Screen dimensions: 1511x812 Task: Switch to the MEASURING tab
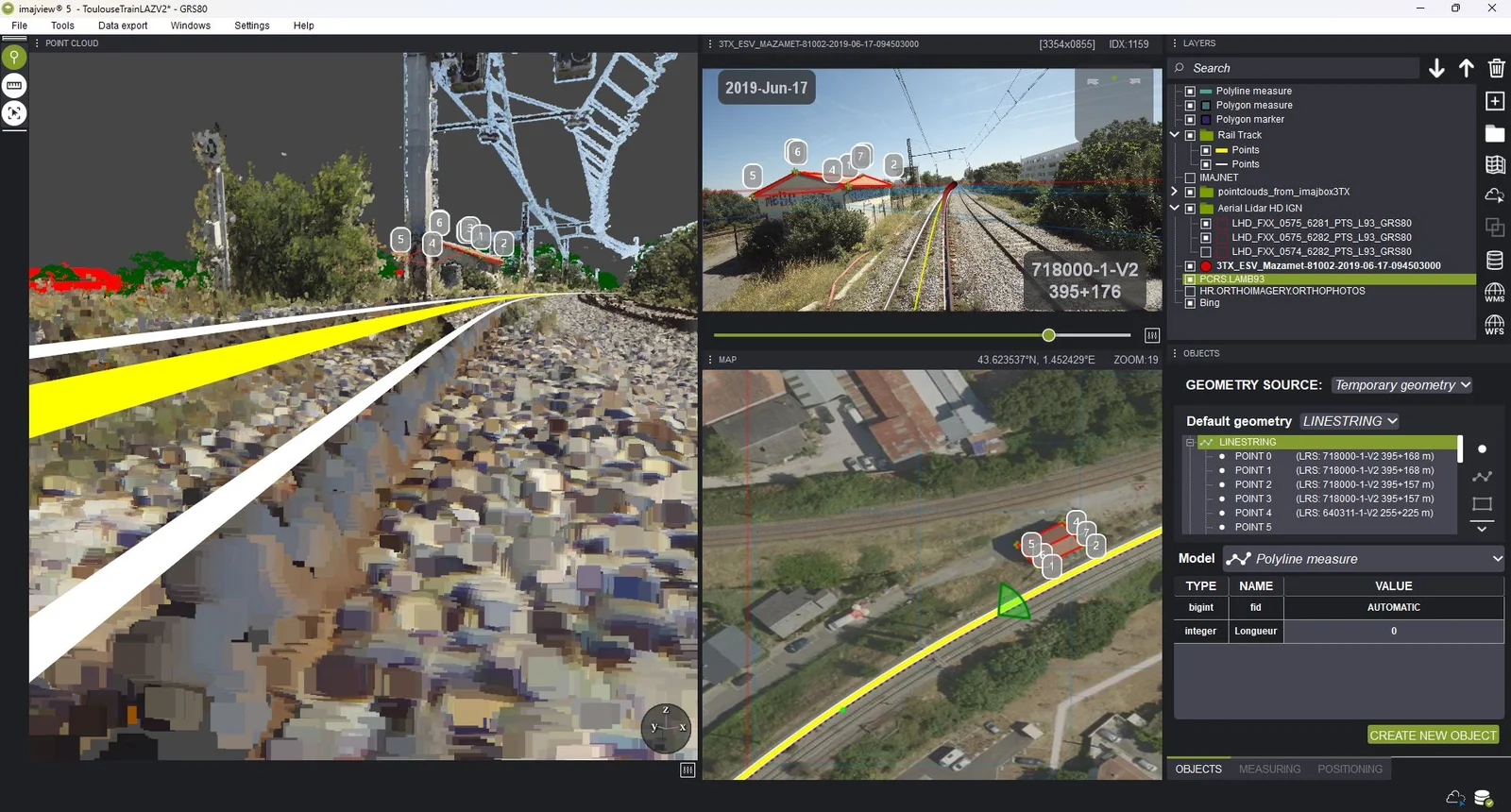point(1269,770)
